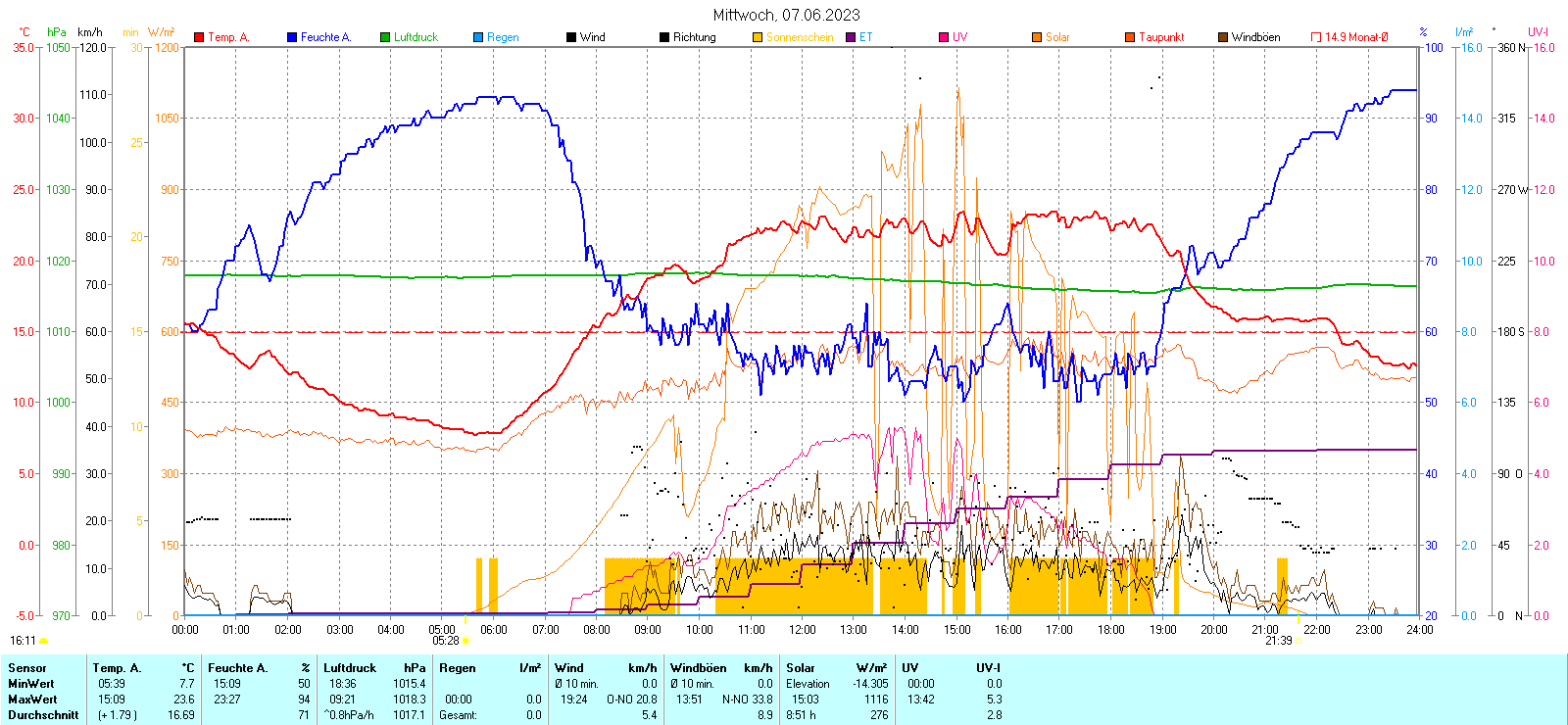Toggle the empty 14.9 Monat-Ø legend box
1568x725 pixels.
[1316, 37]
